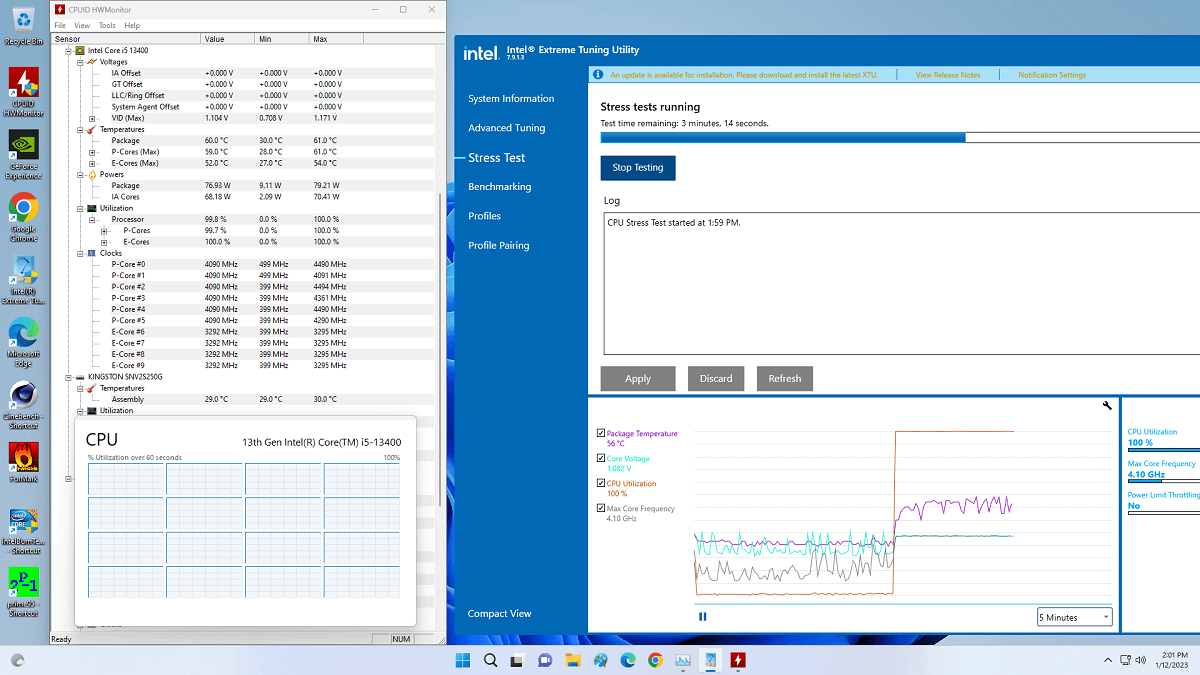This screenshot has height=675, width=1200.
Task: Uncheck the CPU Utilization graph checkbox
Action: (601, 484)
